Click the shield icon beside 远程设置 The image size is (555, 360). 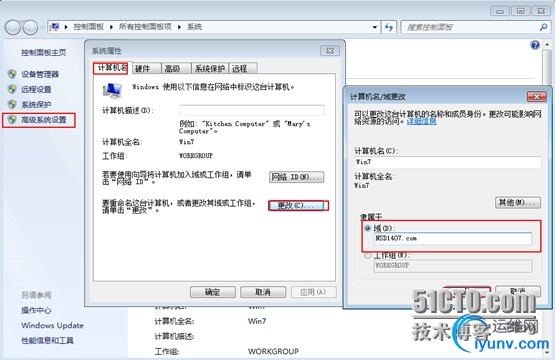pyautogui.click(x=12, y=89)
